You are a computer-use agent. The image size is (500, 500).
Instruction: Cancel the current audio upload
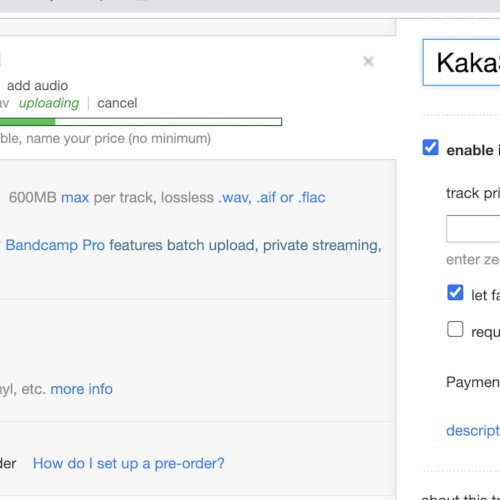tap(117, 103)
